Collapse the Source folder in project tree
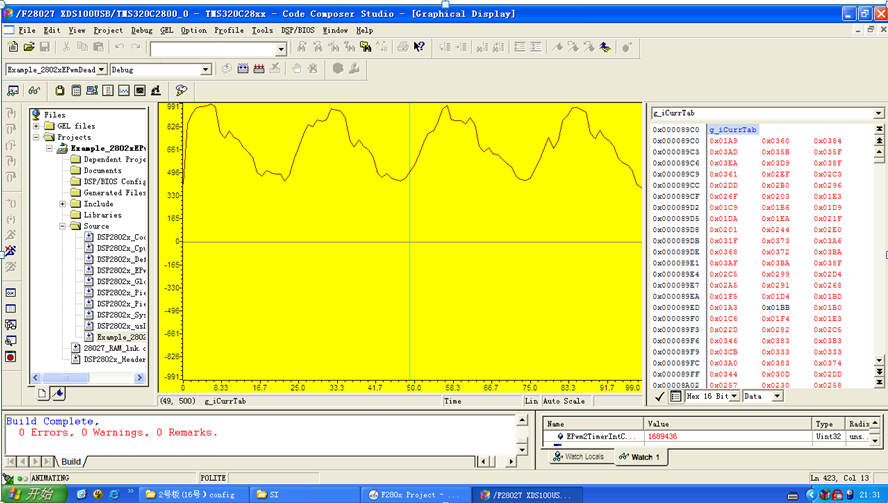The height and width of the screenshot is (503, 888). (x=63, y=226)
